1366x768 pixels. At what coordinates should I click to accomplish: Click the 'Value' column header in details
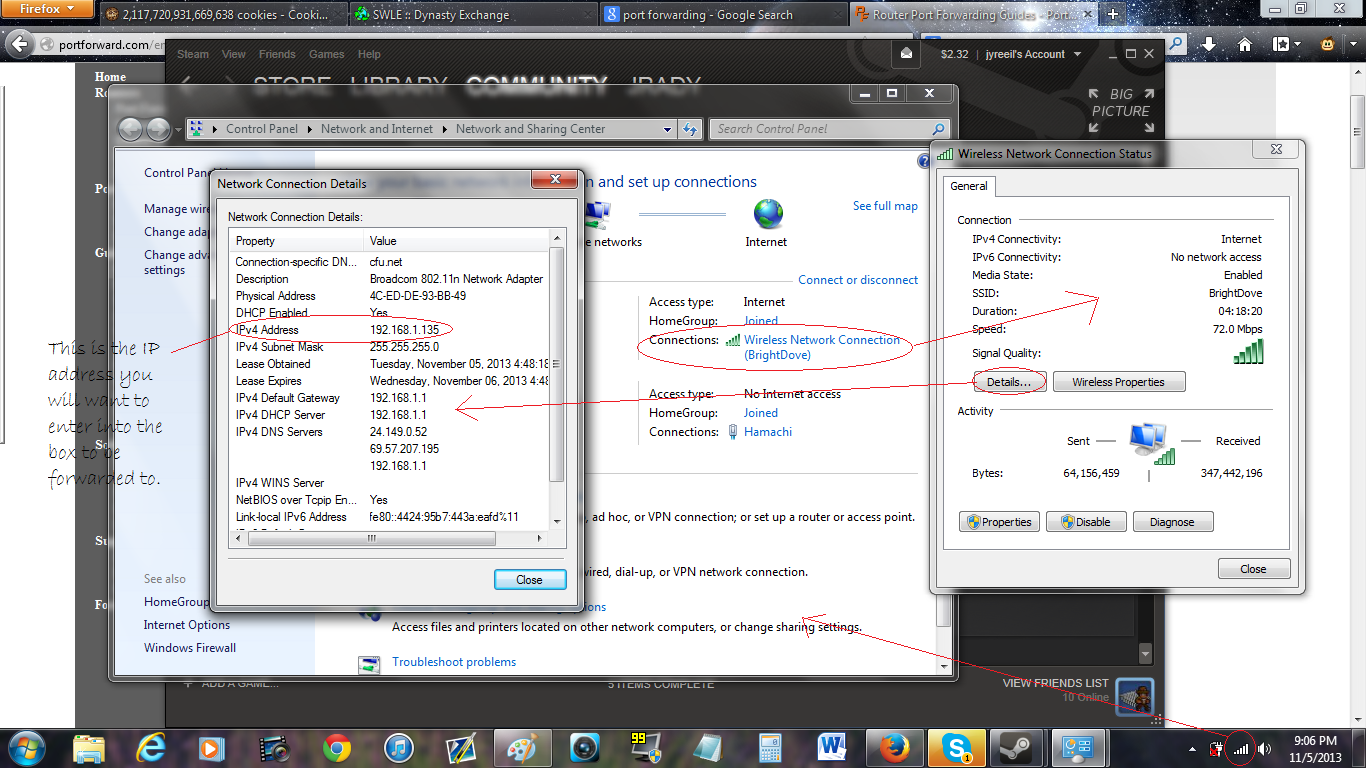click(456, 241)
